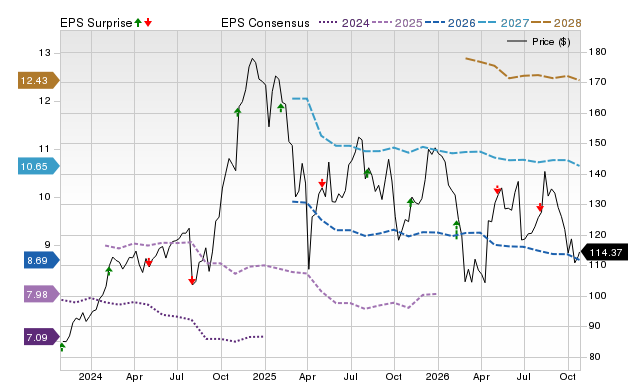The image size is (640, 382).
Task: Toggle the 2027 consensus legend entry
Action: click(x=503, y=23)
